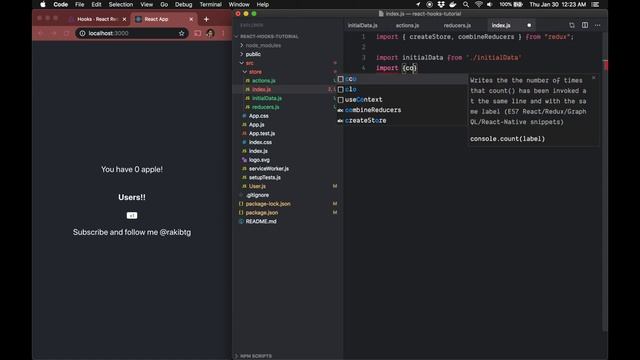Open serviceWorker.js file
Image resolution: width=640 pixels, height=360 pixels.
(x=269, y=169)
